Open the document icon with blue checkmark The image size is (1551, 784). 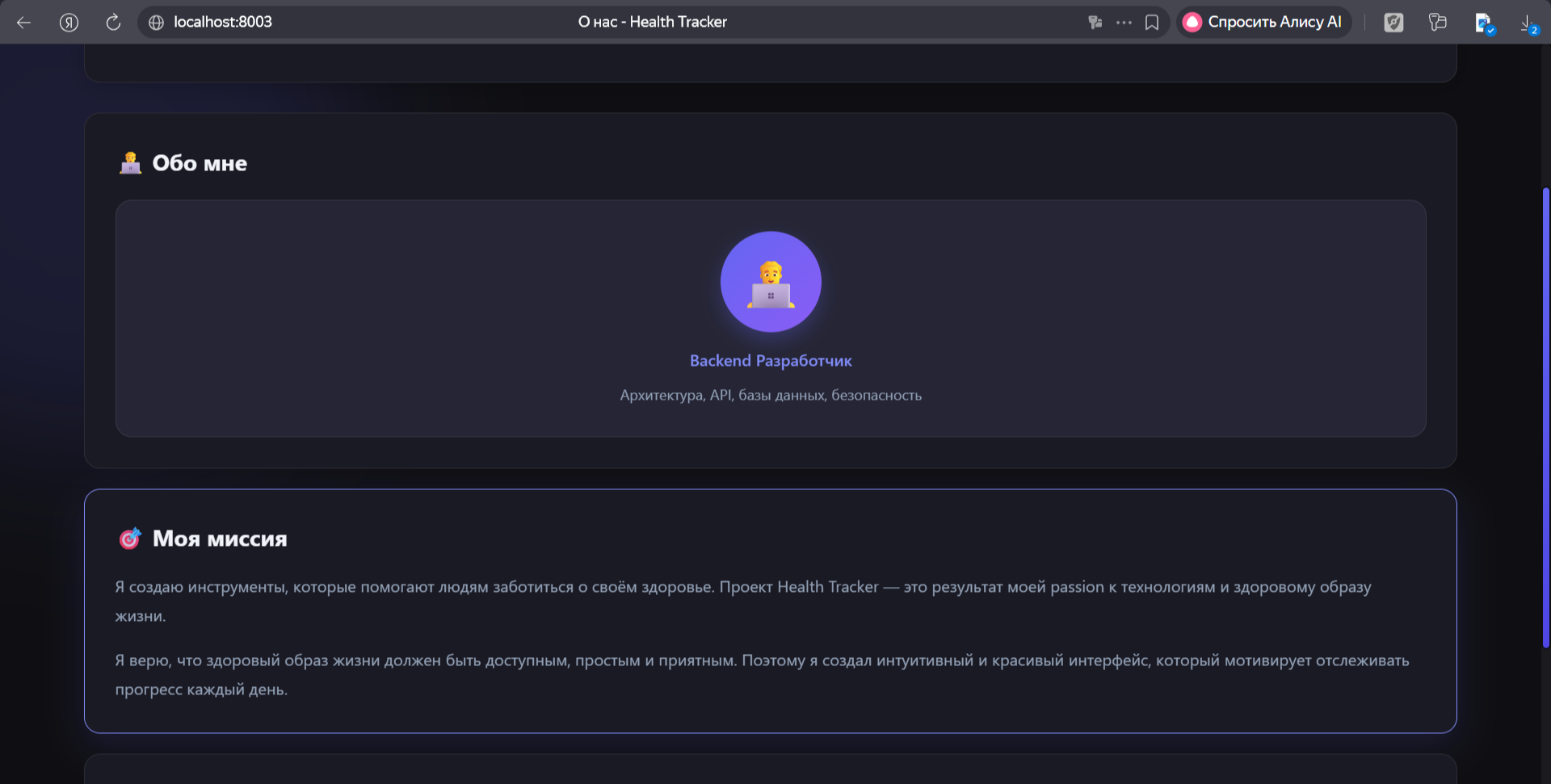(x=1484, y=23)
